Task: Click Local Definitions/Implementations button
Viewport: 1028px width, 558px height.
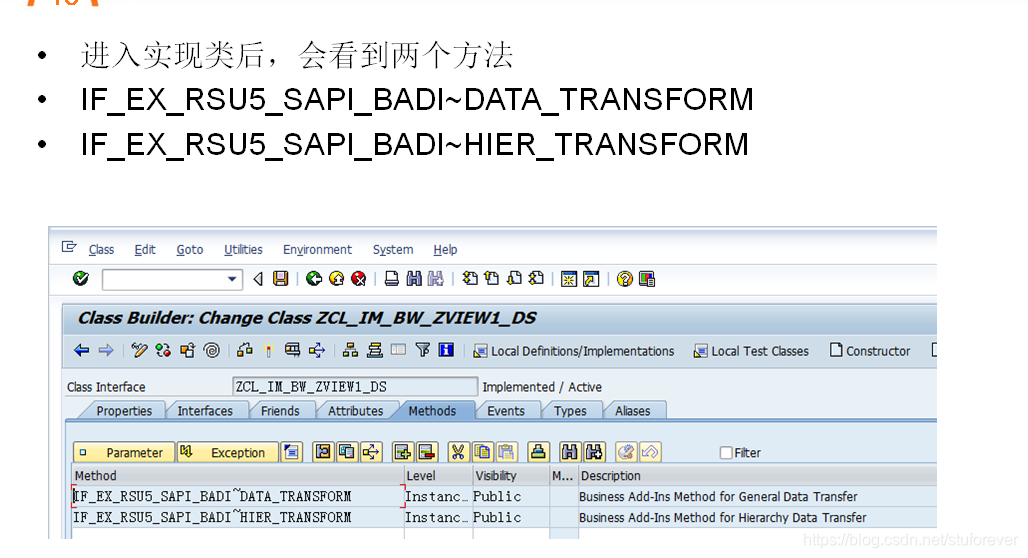Action: (x=574, y=351)
